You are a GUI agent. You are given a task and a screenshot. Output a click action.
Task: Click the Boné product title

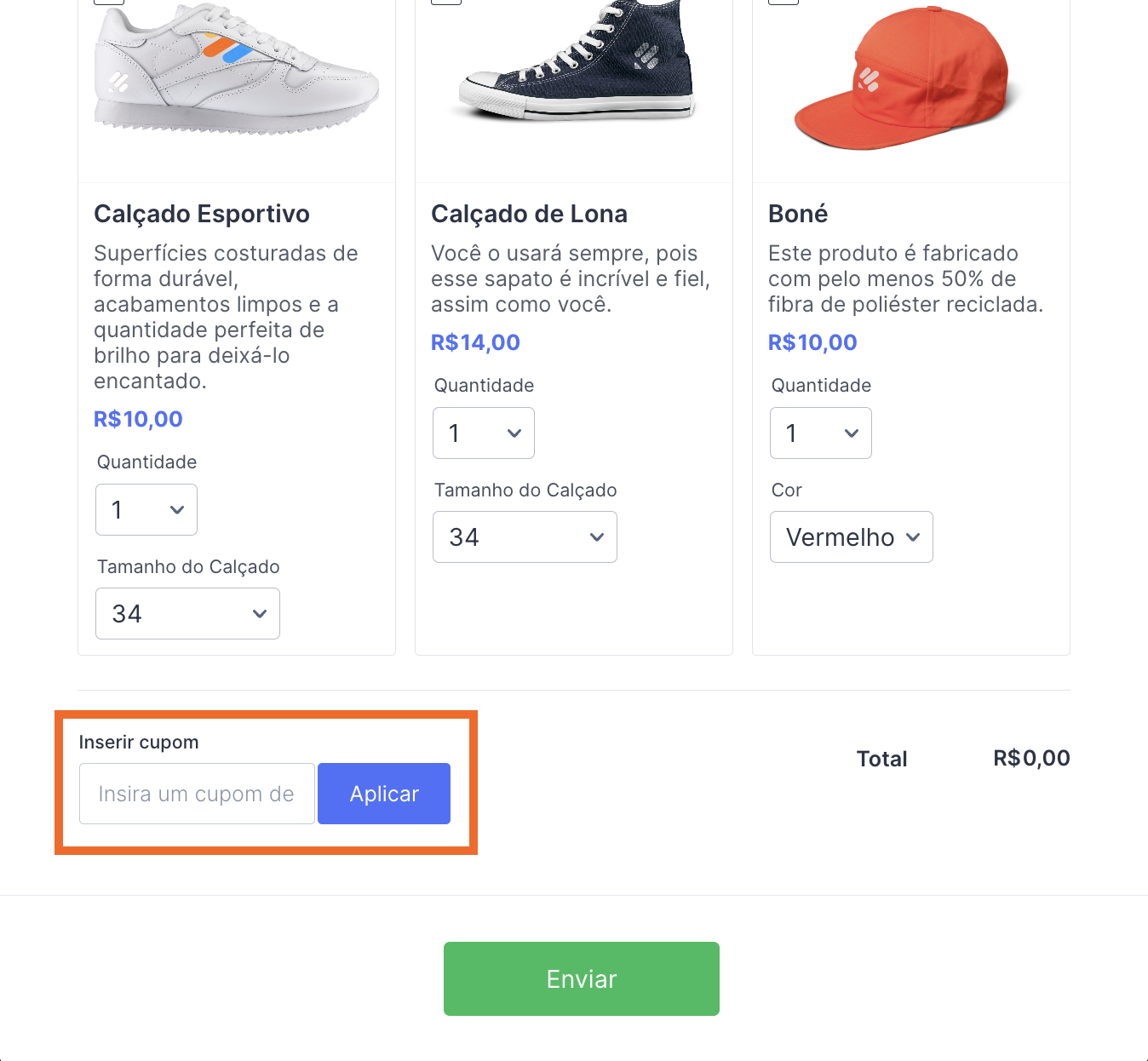click(798, 214)
